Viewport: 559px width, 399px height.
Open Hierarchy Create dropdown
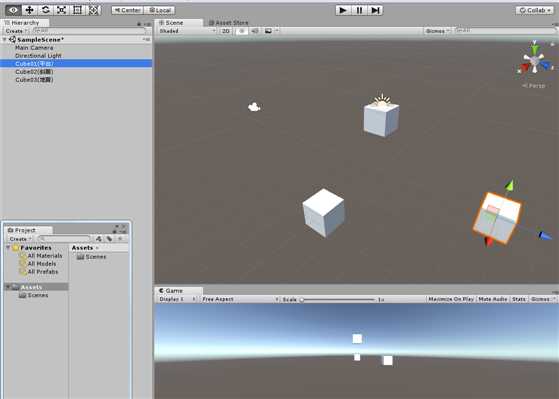coord(16,31)
